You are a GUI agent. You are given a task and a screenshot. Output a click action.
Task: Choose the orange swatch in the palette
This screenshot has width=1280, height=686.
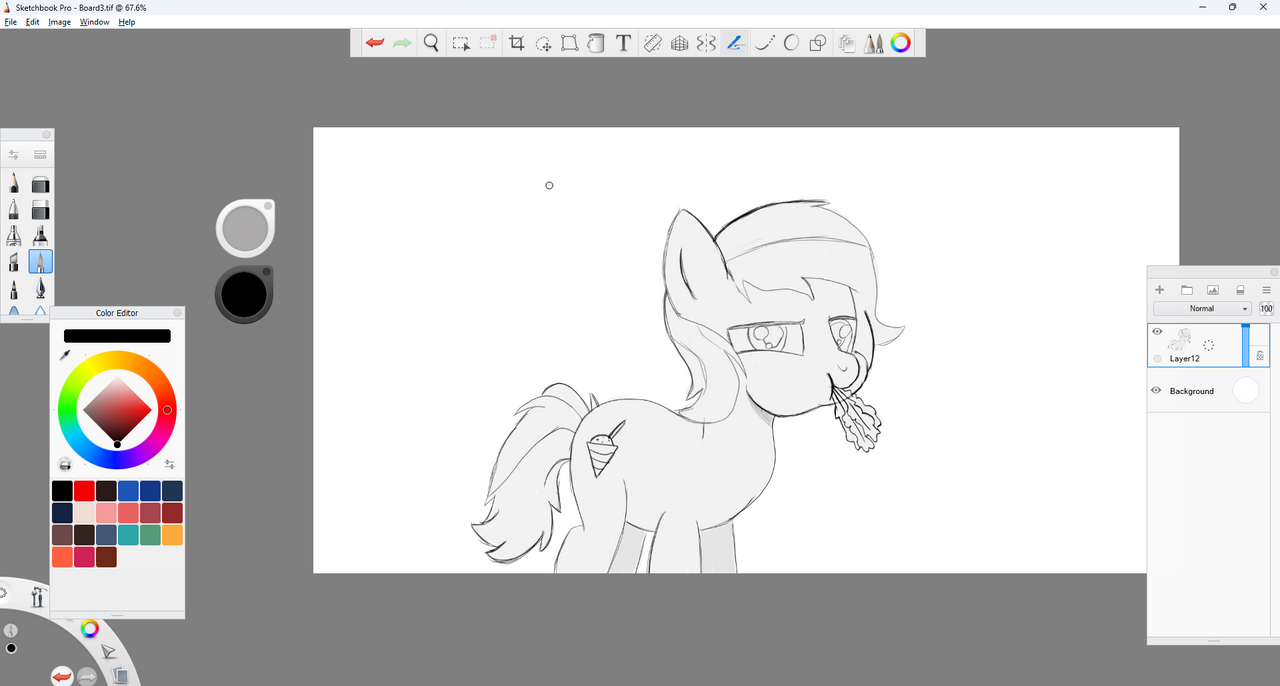pos(172,535)
